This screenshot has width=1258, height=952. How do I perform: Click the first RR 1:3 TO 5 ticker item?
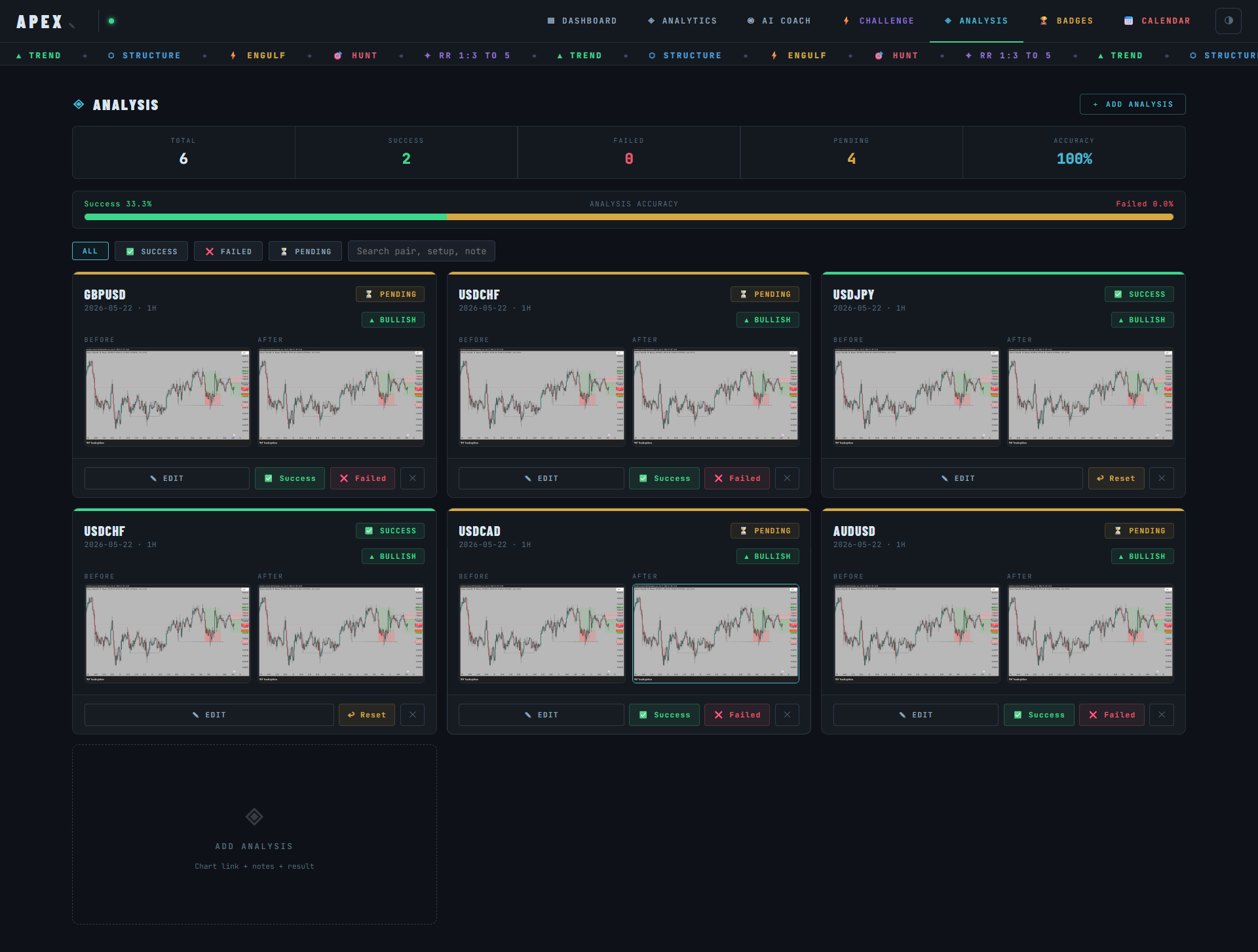(x=467, y=56)
